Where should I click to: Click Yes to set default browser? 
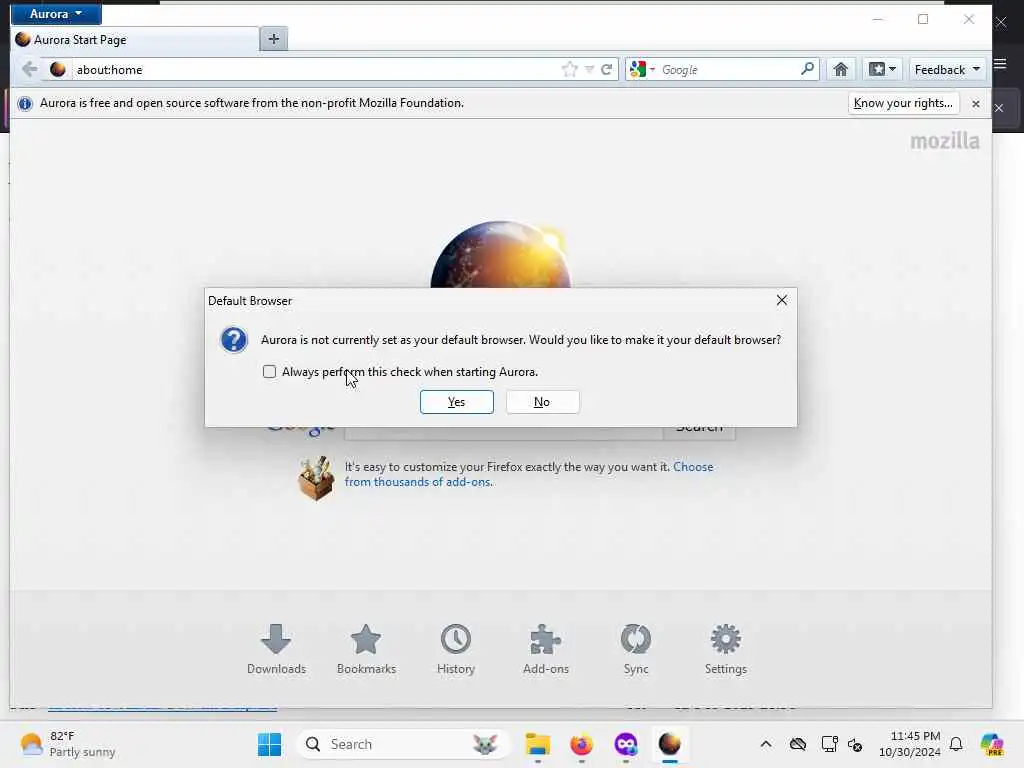(x=456, y=402)
